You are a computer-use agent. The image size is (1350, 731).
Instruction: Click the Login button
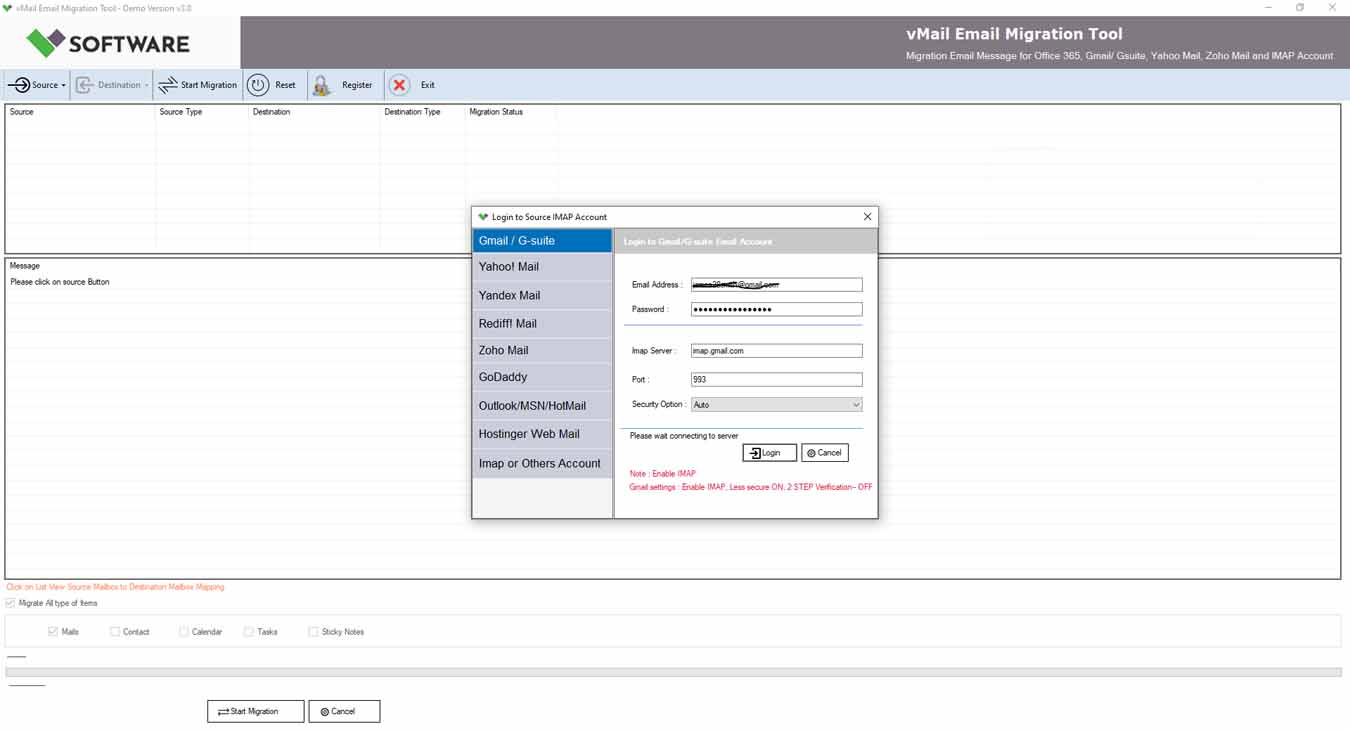[x=769, y=453]
